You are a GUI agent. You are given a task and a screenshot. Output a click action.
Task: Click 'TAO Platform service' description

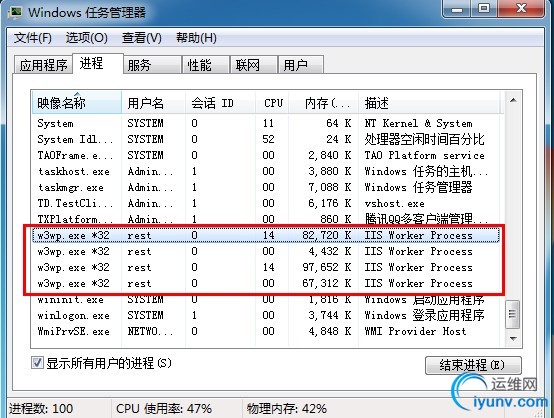point(424,155)
